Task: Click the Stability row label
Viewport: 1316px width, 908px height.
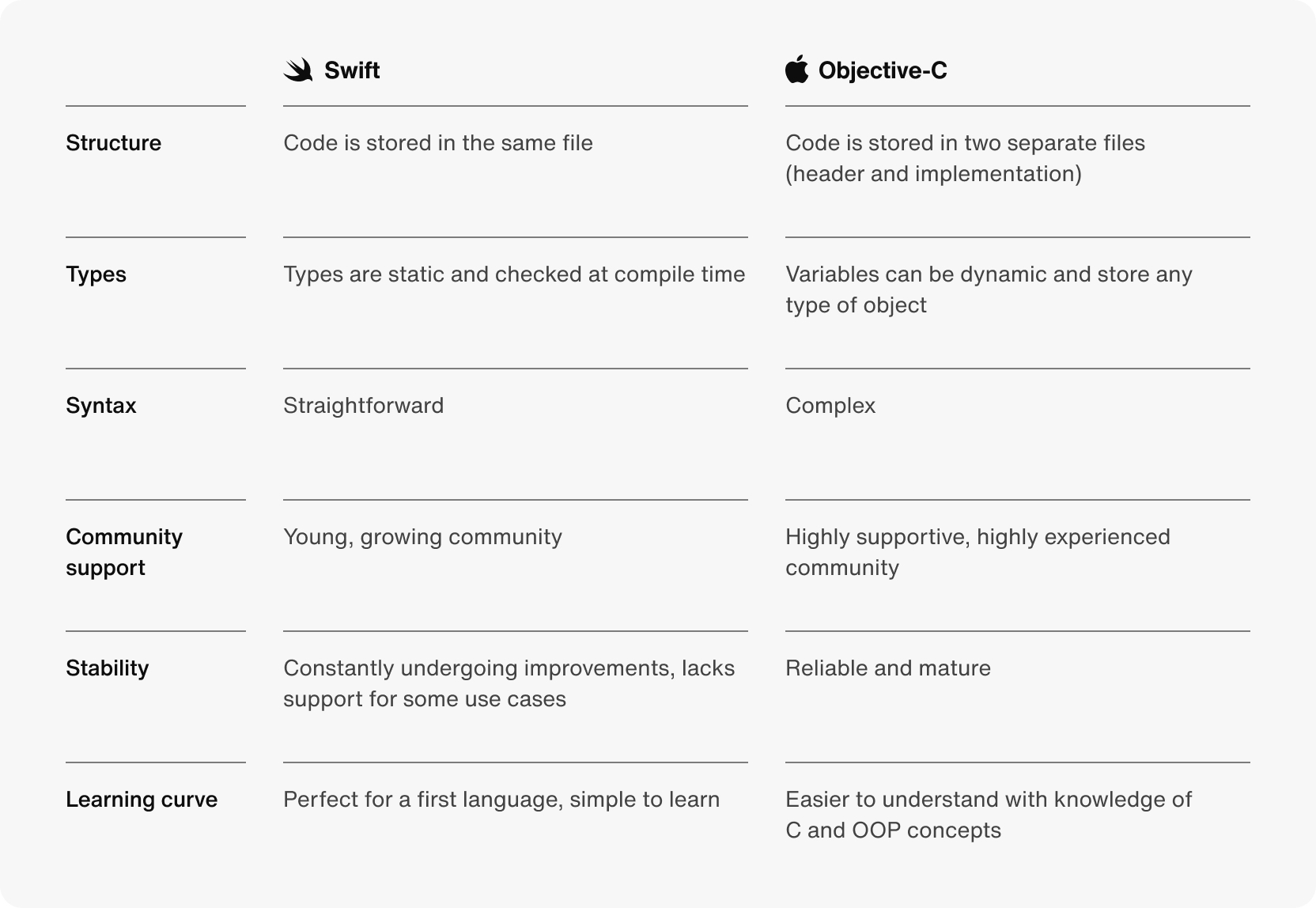Action: 108,668
